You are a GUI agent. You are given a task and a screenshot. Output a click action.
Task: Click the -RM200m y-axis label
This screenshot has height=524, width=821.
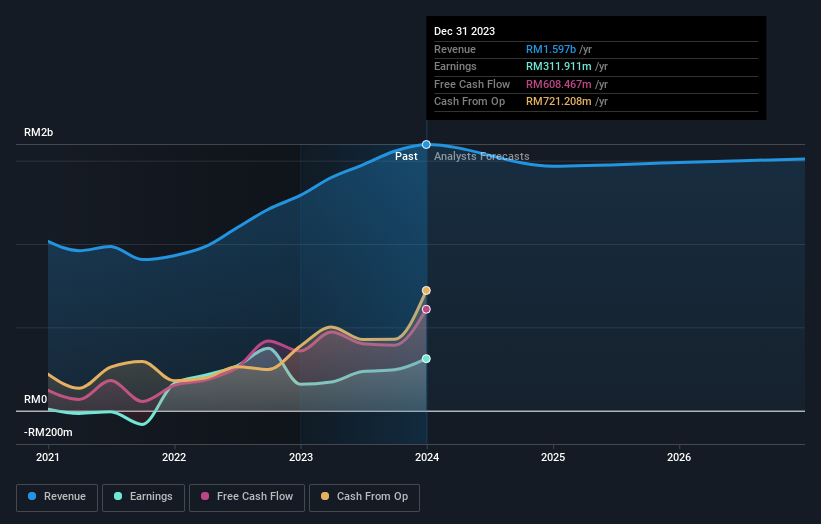(x=48, y=432)
